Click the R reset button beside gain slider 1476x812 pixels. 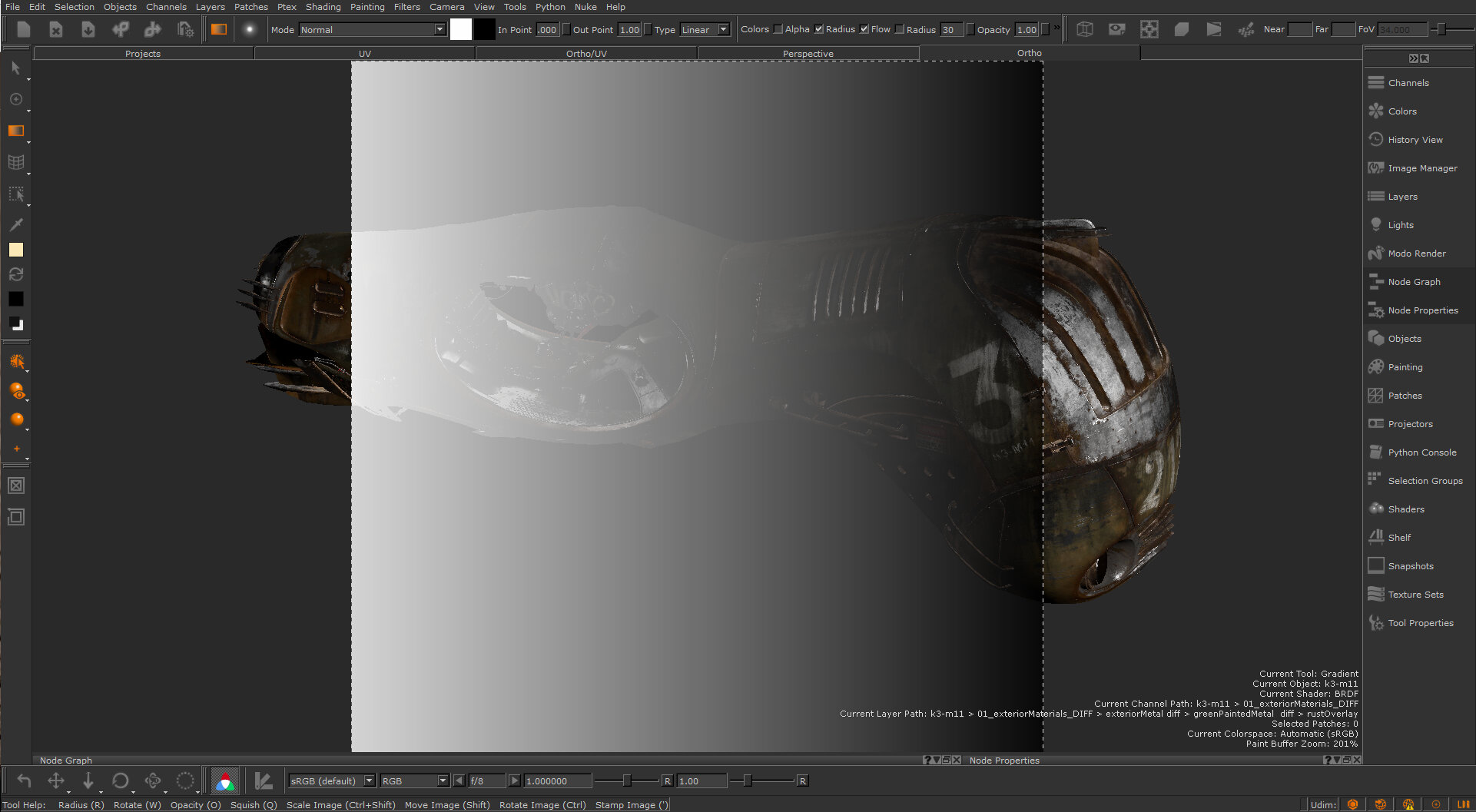667,781
